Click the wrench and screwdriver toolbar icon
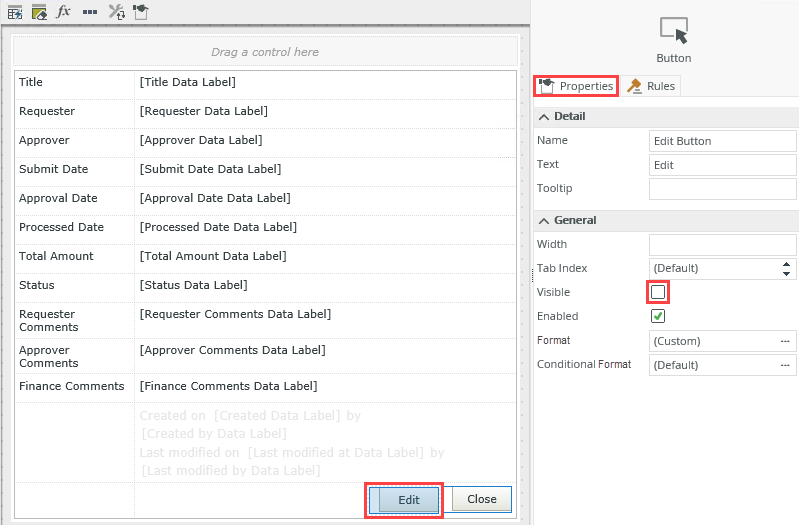The image size is (799, 525). 116,12
